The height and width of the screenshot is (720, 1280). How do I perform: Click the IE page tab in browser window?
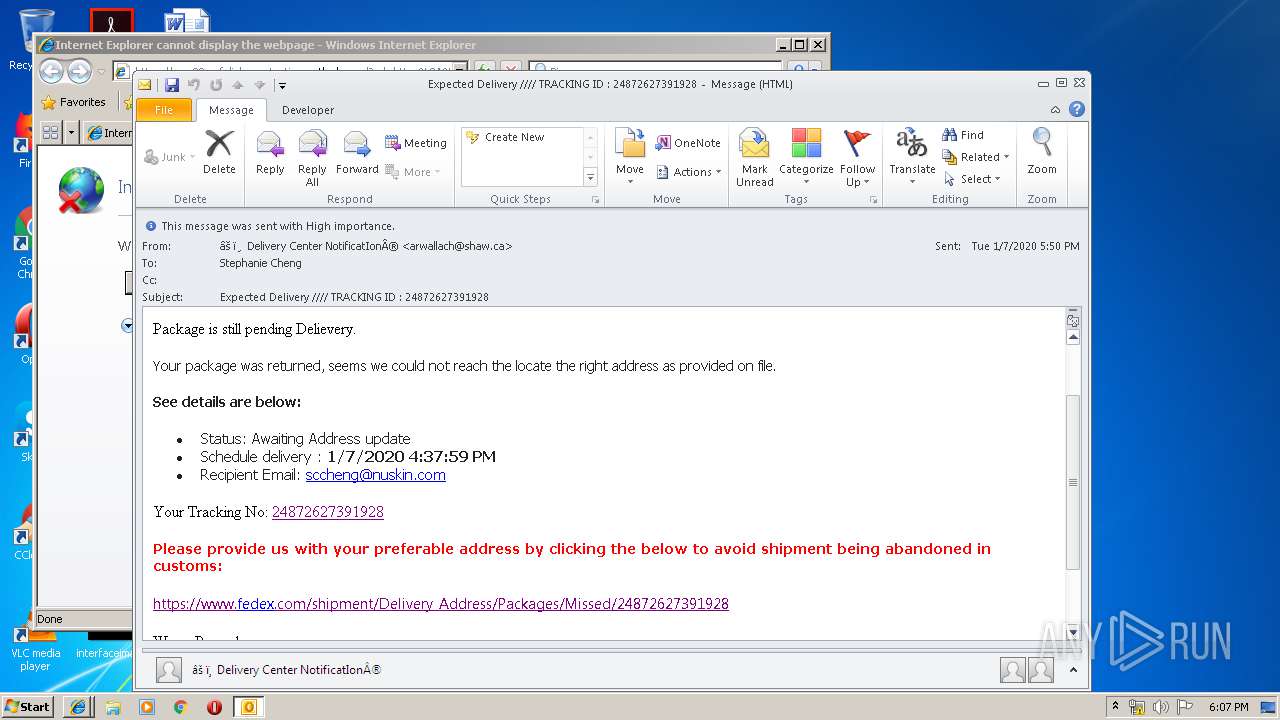tap(107, 133)
